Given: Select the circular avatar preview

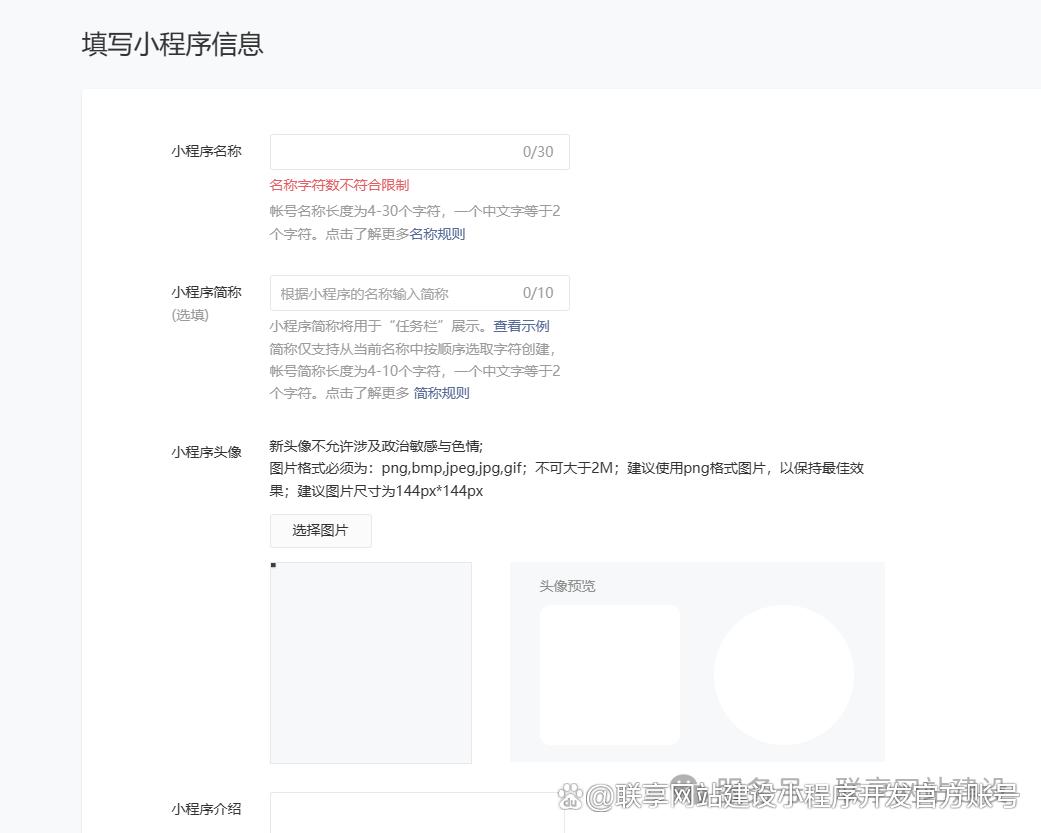Looking at the screenshot, I should click(x=783, y=675).
